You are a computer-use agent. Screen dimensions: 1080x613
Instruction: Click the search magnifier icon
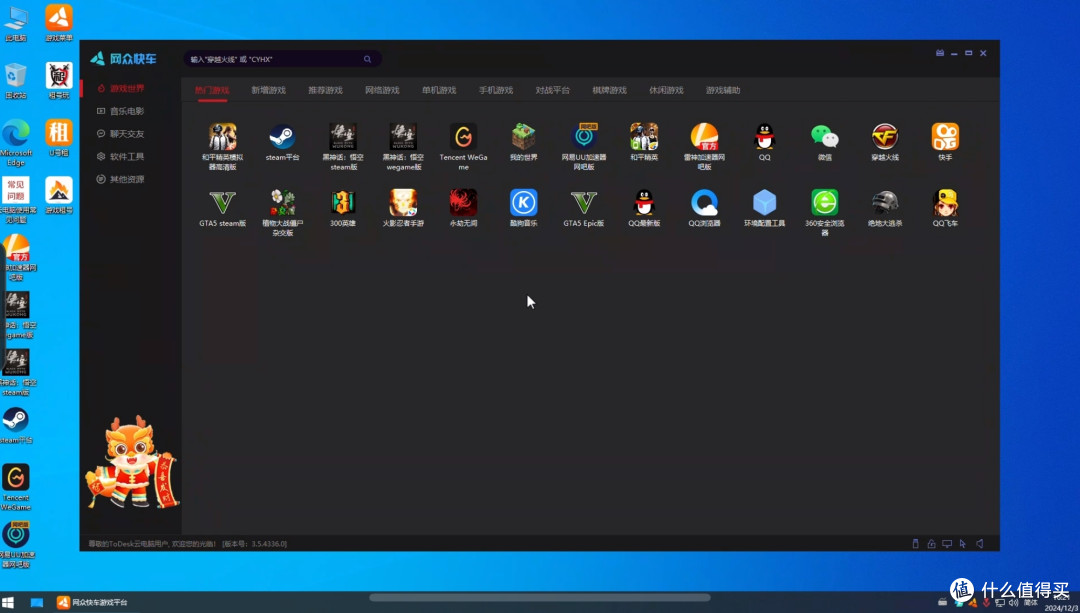[367, 59]
